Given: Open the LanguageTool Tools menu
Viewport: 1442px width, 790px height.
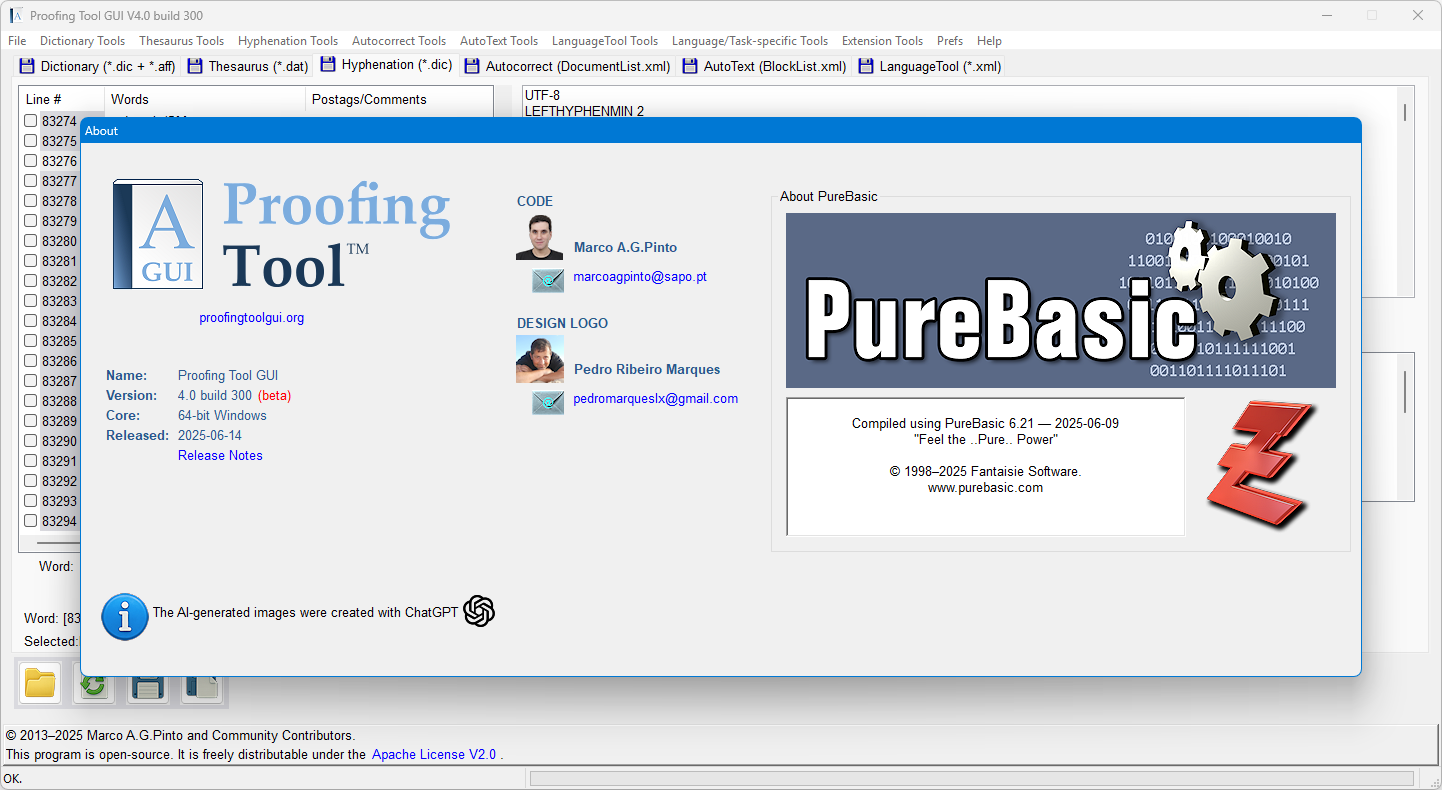Looking at the screenshot, I should point(605,41).
